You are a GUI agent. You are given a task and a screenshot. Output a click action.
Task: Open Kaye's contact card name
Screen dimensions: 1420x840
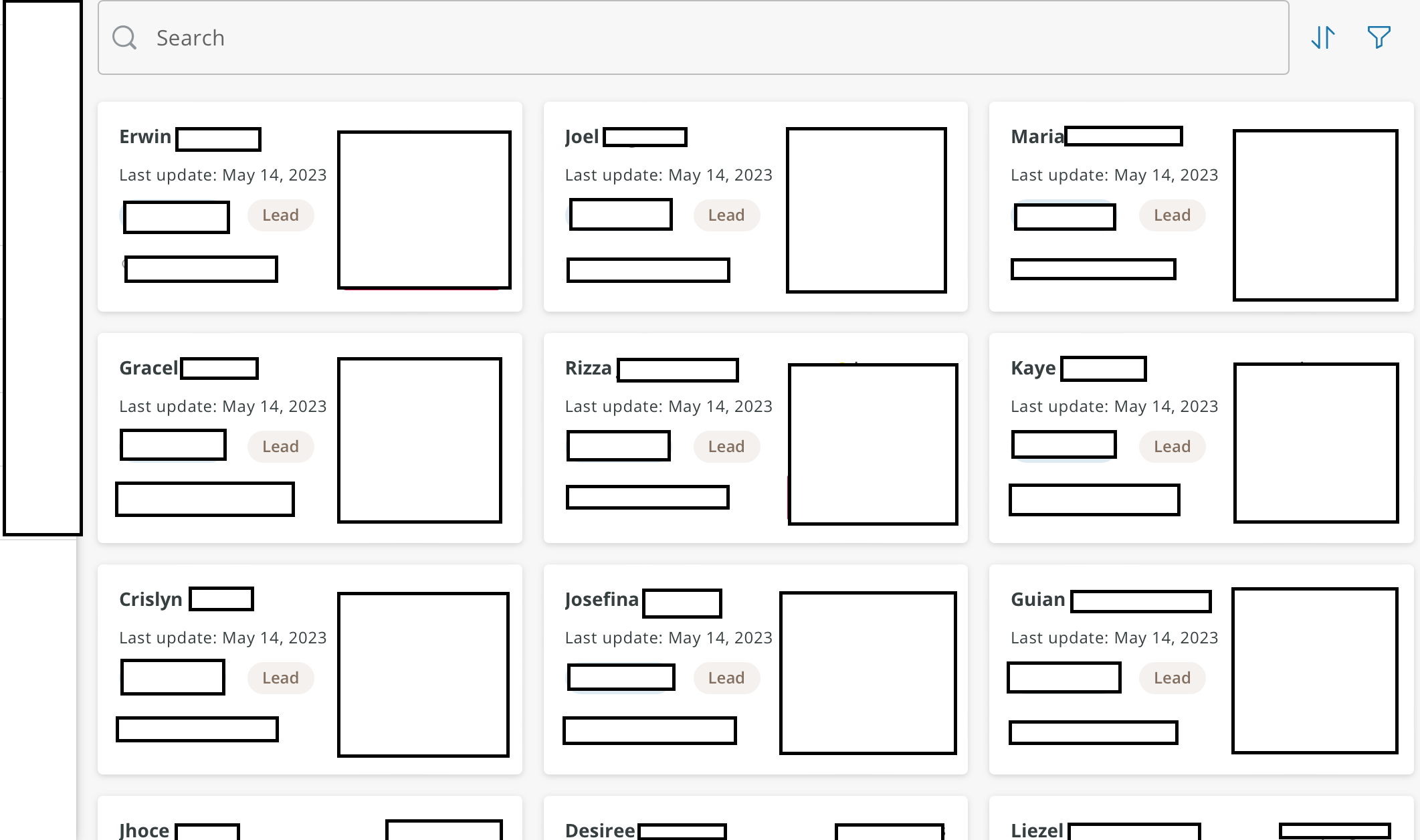[x=1033, y=368]
